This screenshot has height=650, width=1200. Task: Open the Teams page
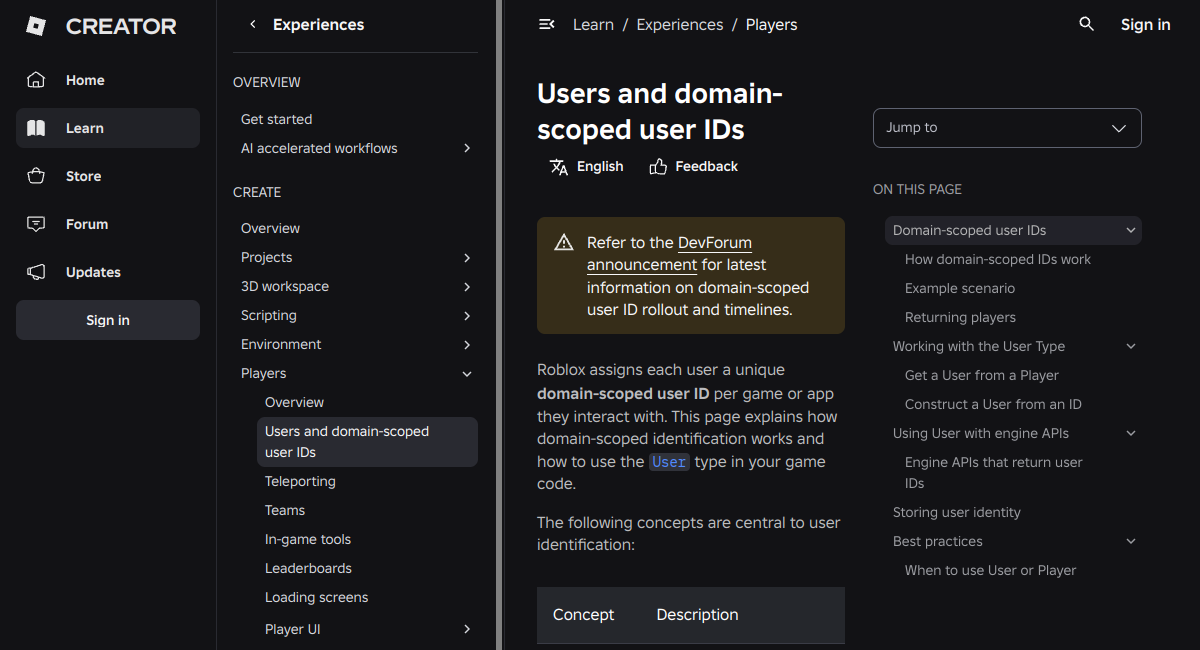coord(285,510)
